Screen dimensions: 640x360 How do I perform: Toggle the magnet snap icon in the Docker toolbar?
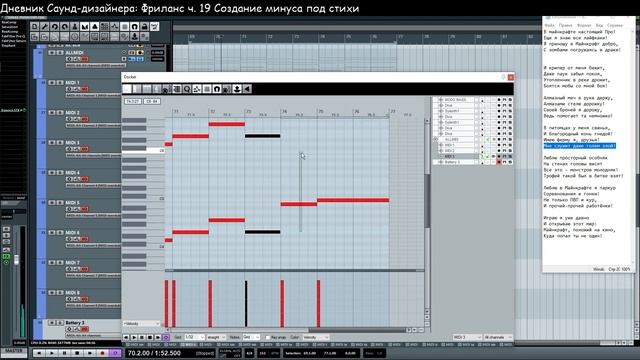217,89
